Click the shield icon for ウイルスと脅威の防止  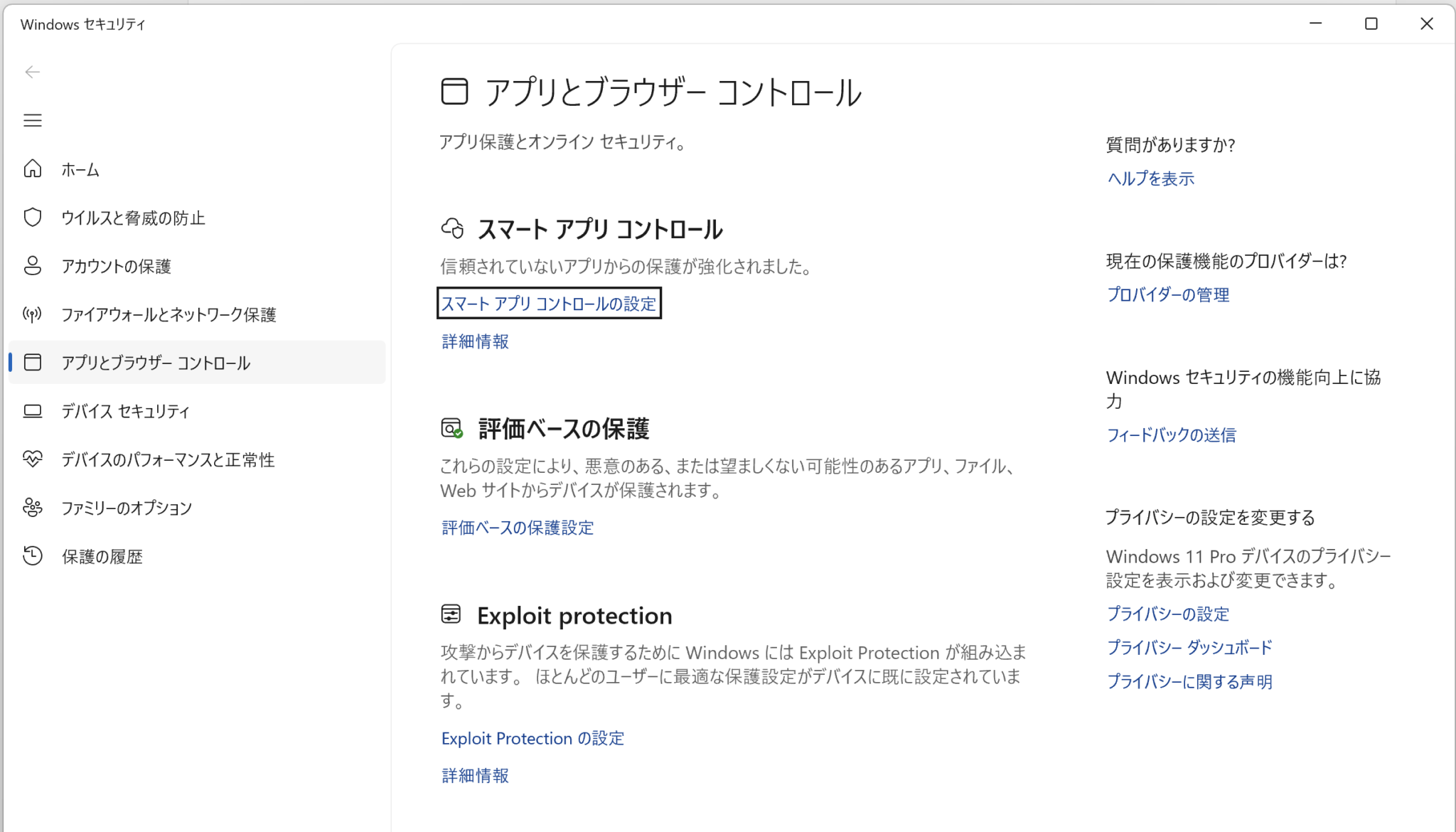33,217
